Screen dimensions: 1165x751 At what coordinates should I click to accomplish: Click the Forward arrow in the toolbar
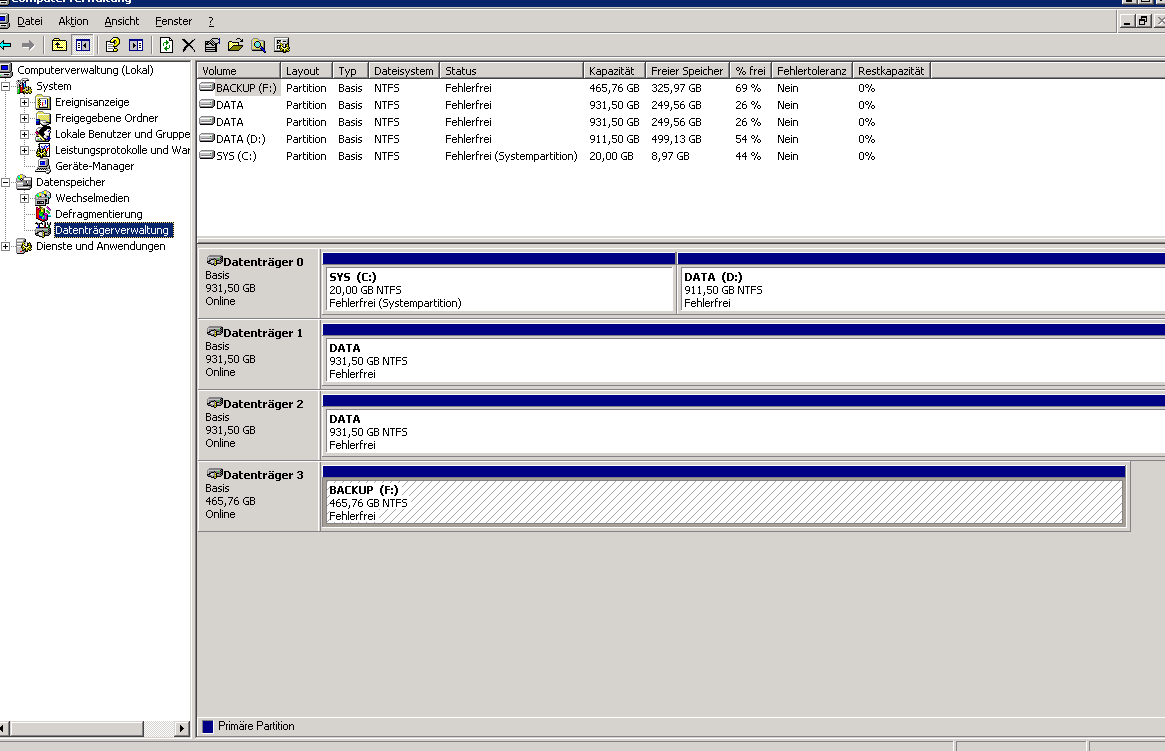(28, 45)
